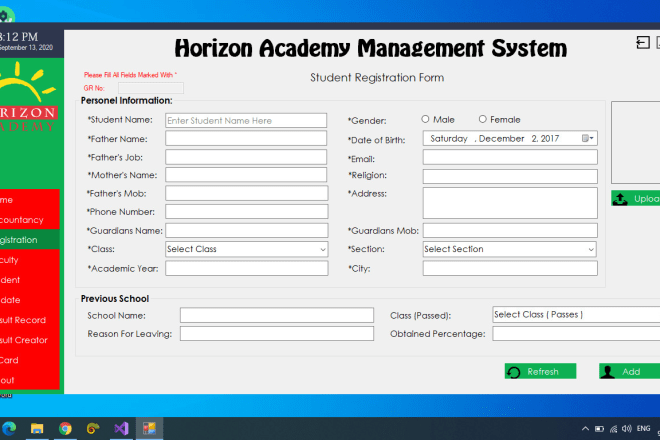The height and width of the screenshot is (440, 660).
Task: Click the battery icon in the system tray
Action: (x=599, y=429)
